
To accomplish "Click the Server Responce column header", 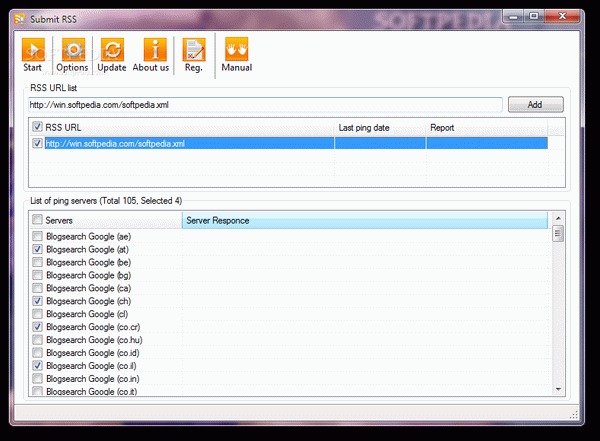I will [x=365, y=220].
